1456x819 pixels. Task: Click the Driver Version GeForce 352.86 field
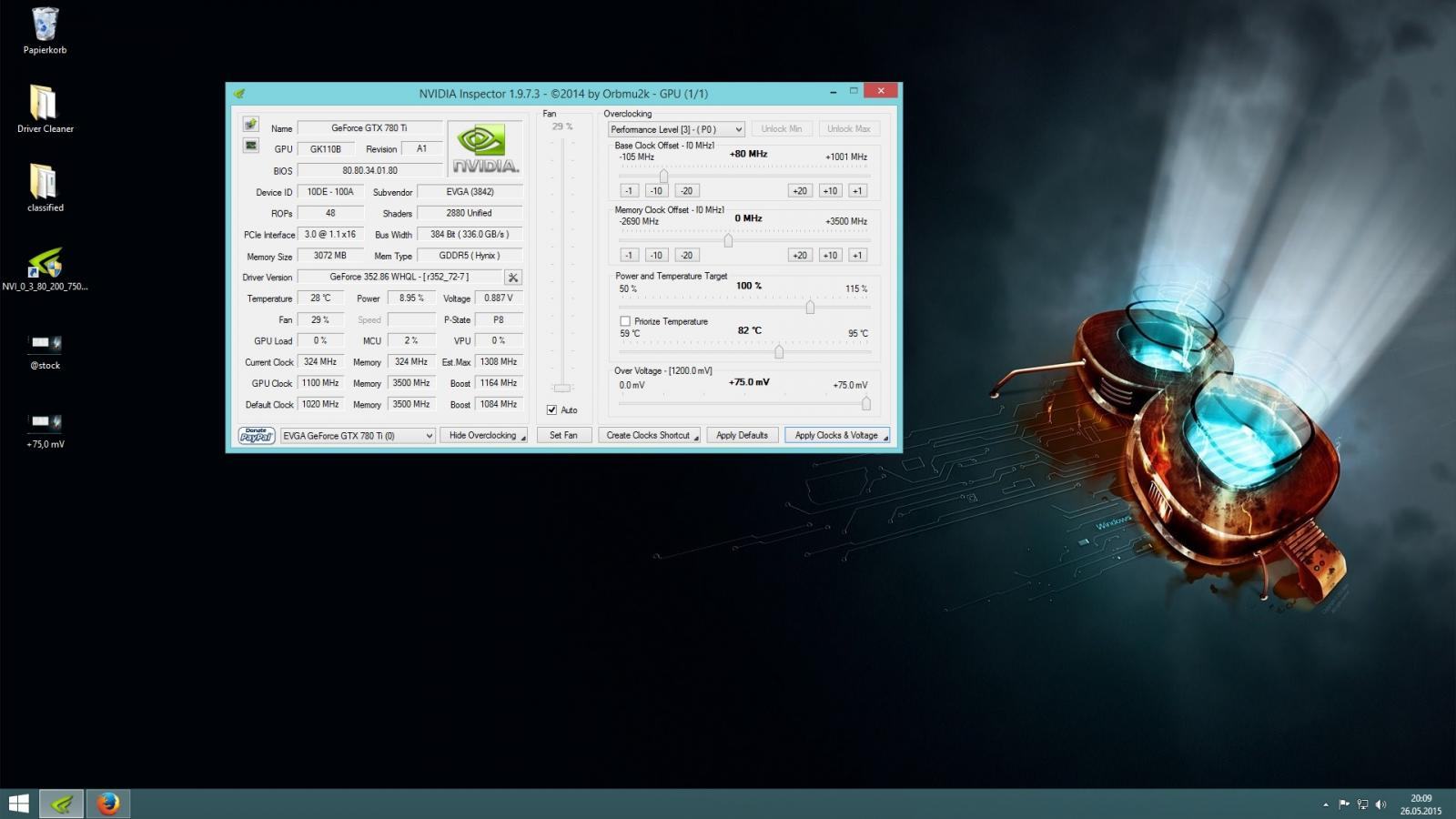pos(399,277)
